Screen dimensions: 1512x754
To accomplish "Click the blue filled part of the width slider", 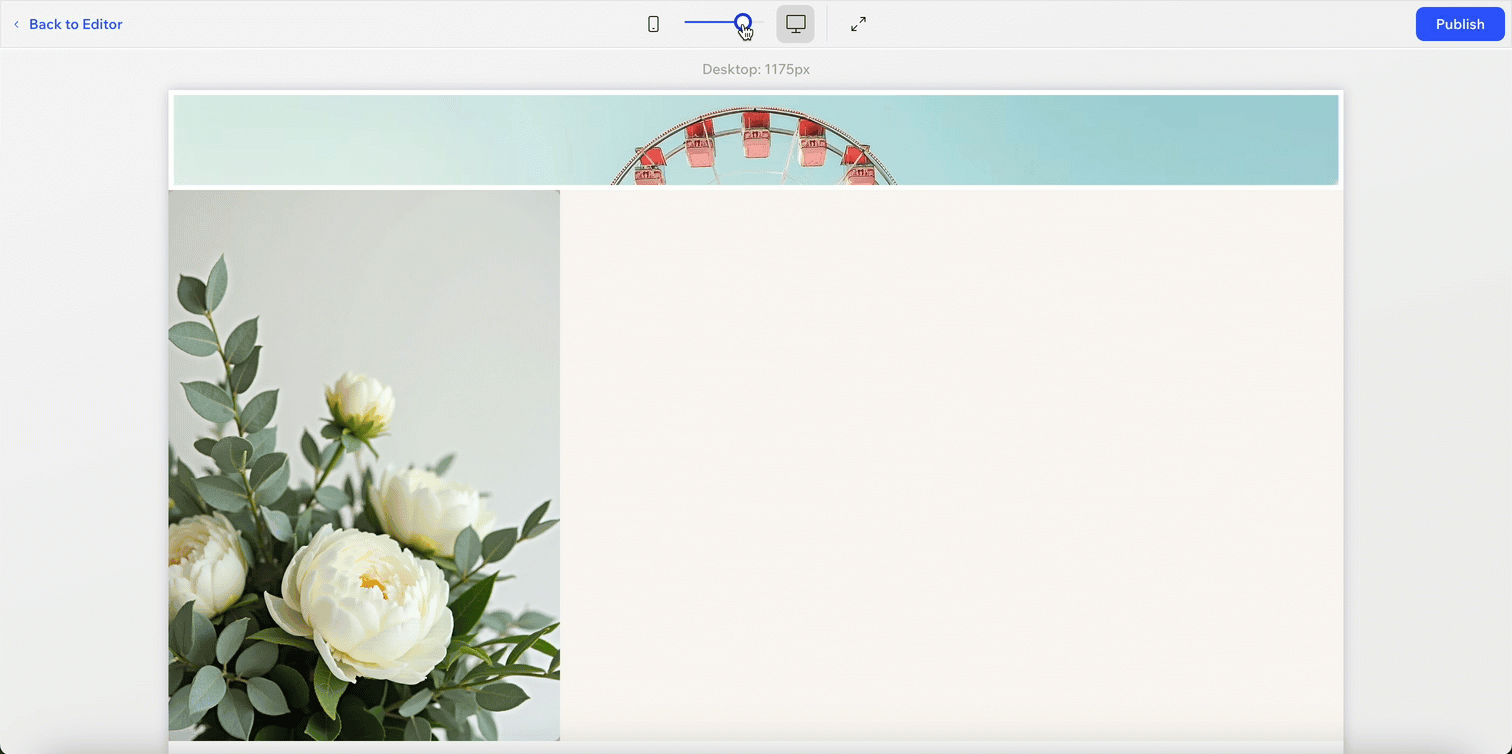I will [708, 22].
